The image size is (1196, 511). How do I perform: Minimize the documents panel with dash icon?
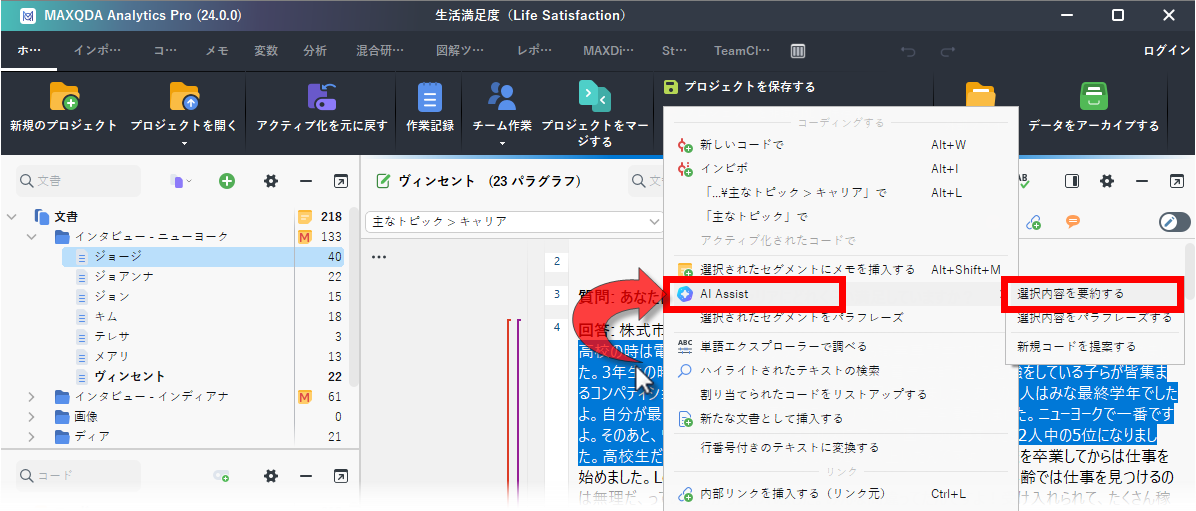pos(306,181)
